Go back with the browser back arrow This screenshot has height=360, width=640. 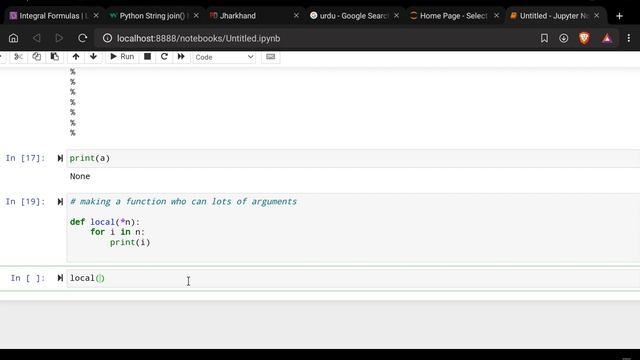pyautogui.click(x=36, y=38)
